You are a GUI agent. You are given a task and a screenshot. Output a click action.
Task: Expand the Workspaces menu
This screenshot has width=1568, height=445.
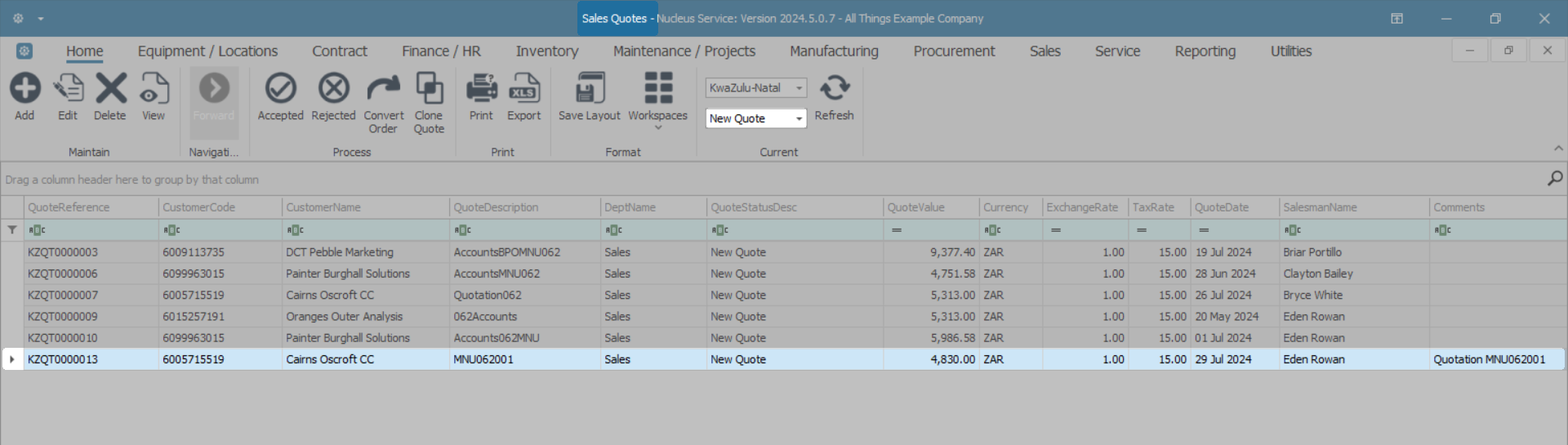(x=657, y=98)
